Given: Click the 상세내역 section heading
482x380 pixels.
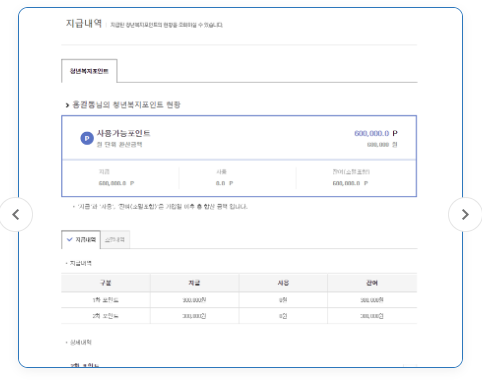Looking at the screenshot, I should click(x=80, y=342).
